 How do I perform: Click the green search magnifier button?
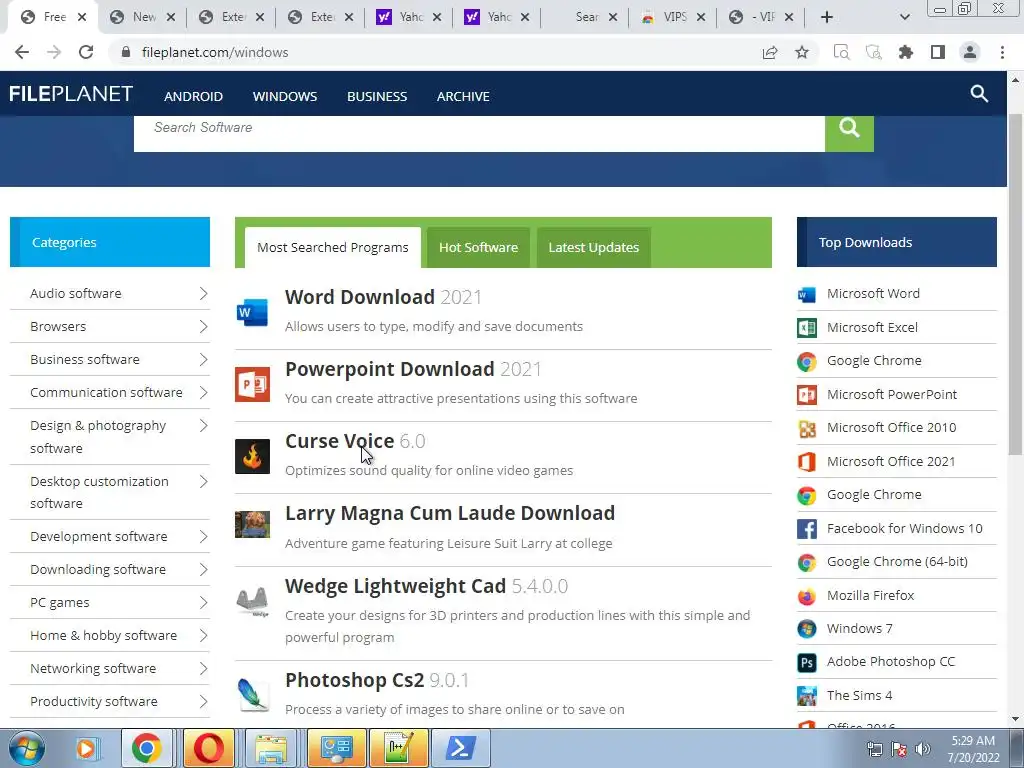(849, 133)
